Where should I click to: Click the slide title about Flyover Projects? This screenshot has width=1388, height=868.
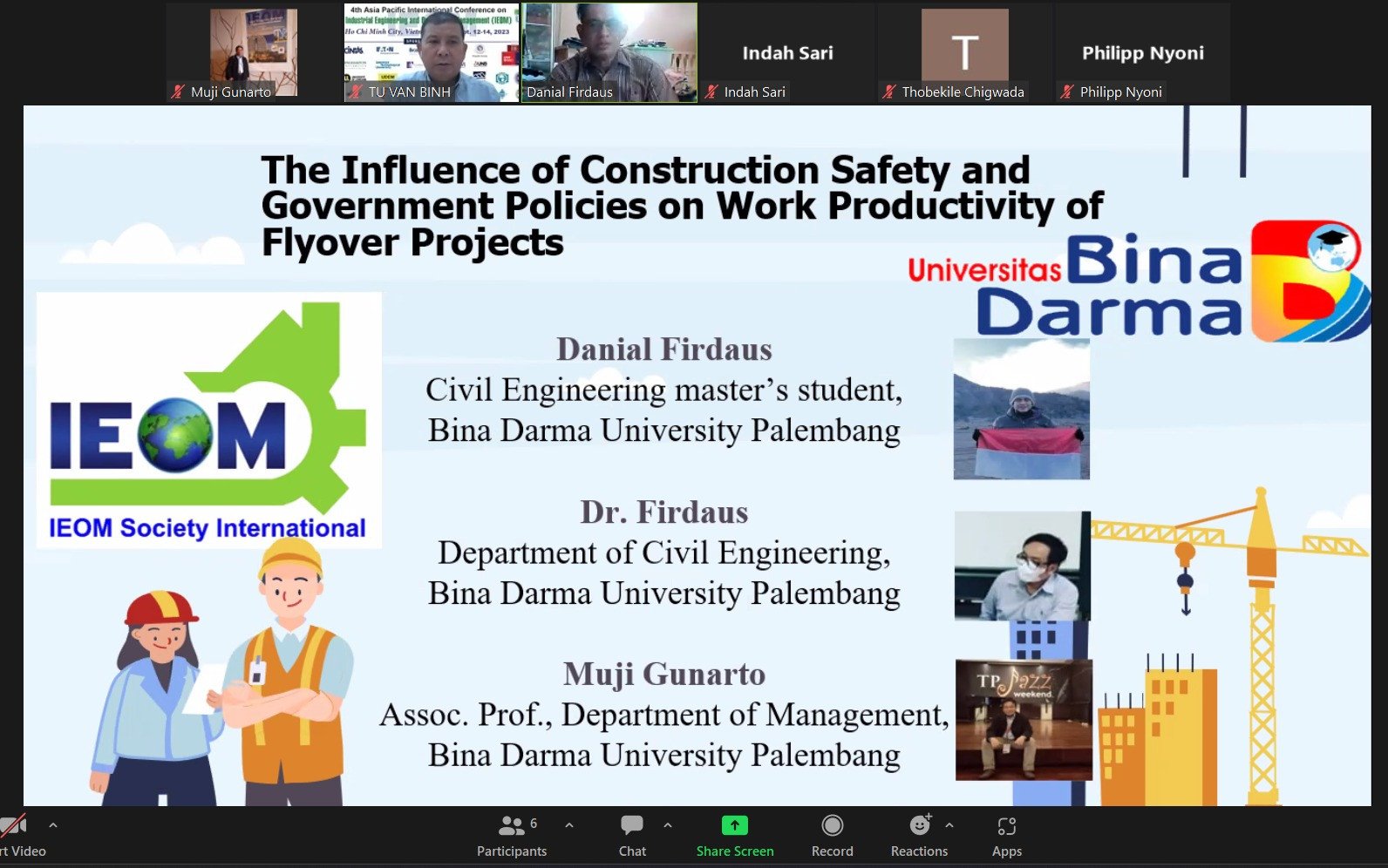tap(682, 207)
